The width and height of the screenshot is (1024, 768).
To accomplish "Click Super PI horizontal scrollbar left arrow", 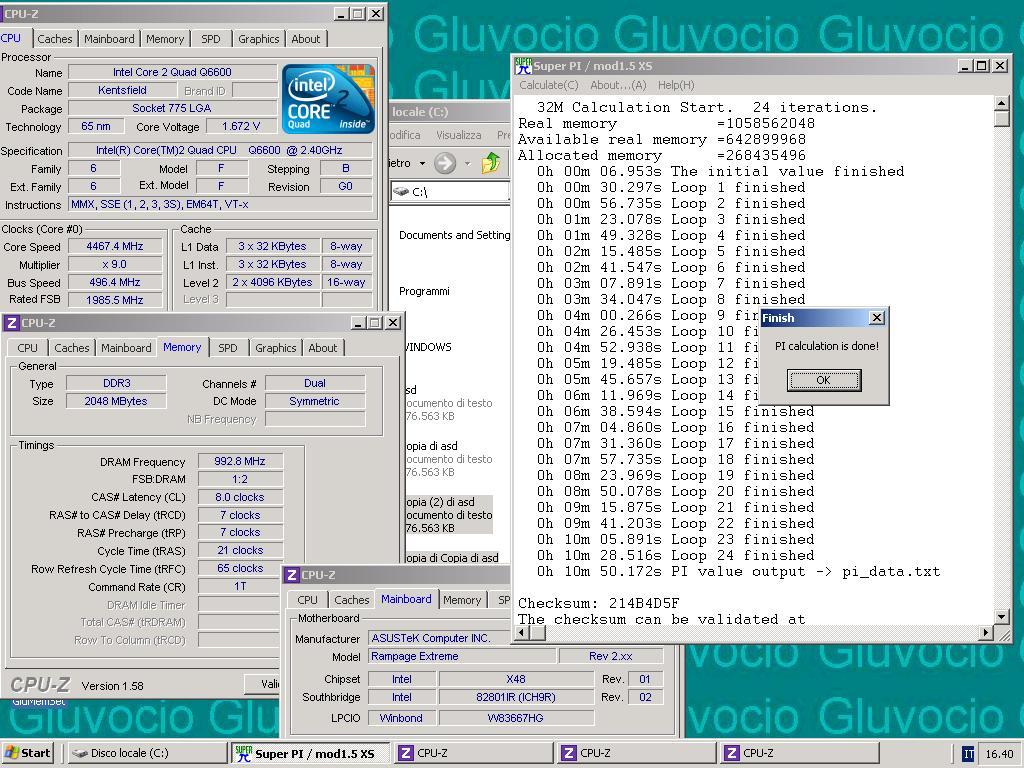I will click(x=521, y=632).
